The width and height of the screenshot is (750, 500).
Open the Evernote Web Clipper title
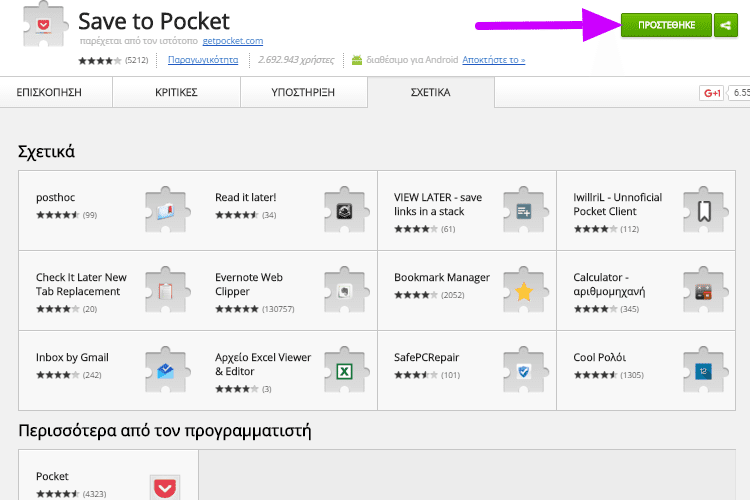click(249, 284)
